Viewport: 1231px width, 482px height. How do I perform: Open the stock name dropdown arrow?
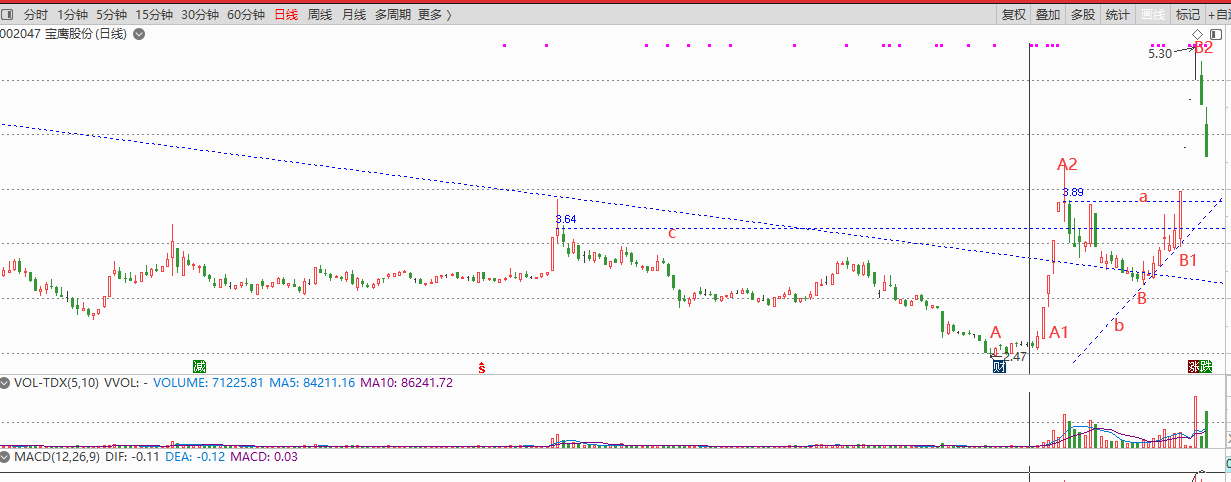139,34
